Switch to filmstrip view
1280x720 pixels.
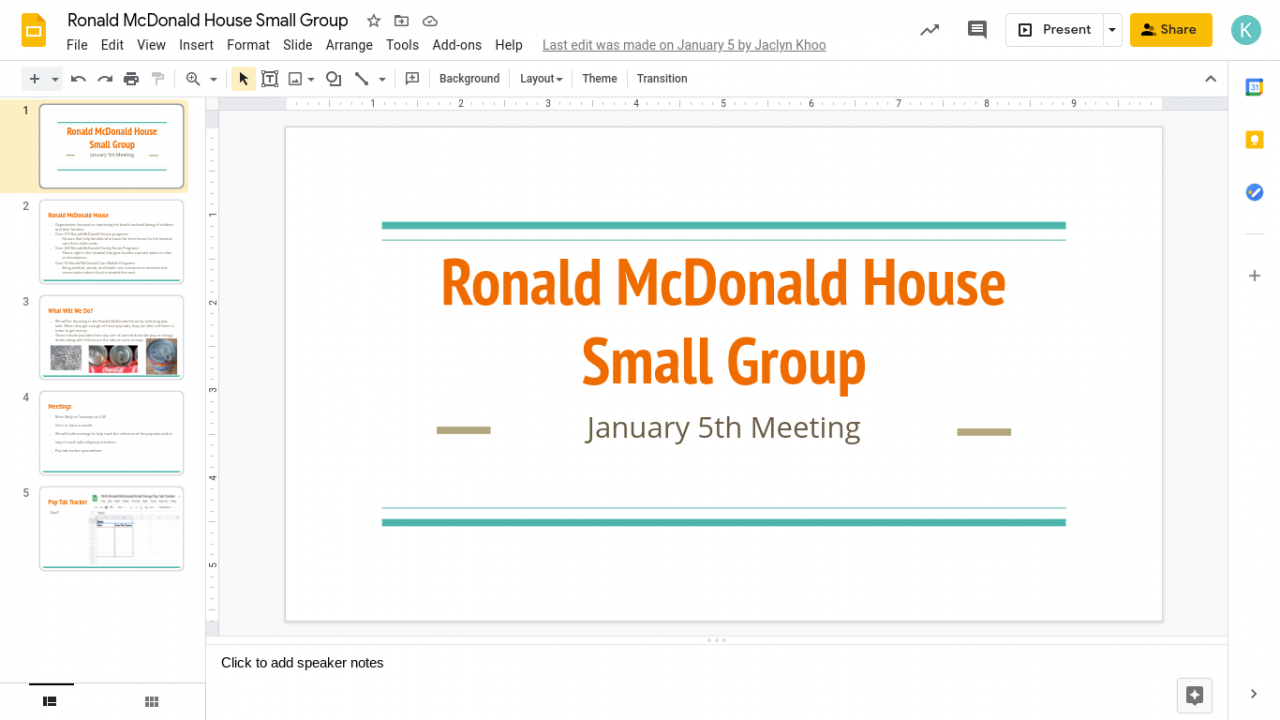[50, 701]
